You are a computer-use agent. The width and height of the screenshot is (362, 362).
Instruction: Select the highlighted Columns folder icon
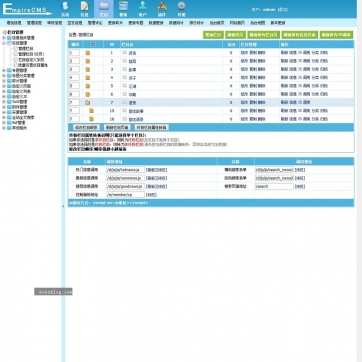(104, 6)
